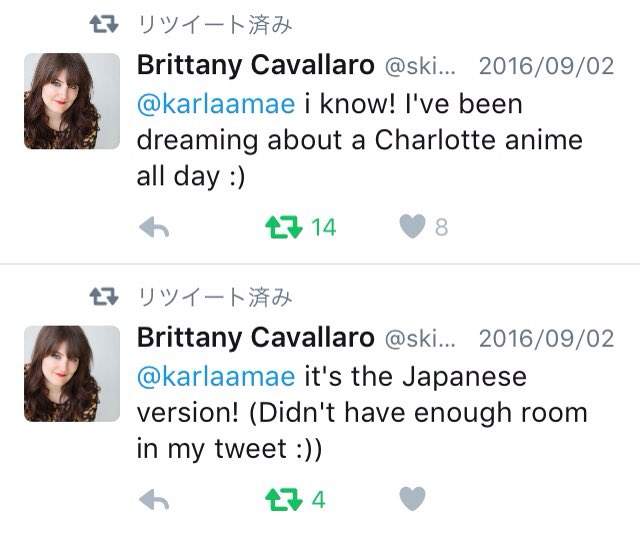640x535 pixels.
Task: Toggle retweet on the tweet with 4 retweets
Action: (284, 499)
